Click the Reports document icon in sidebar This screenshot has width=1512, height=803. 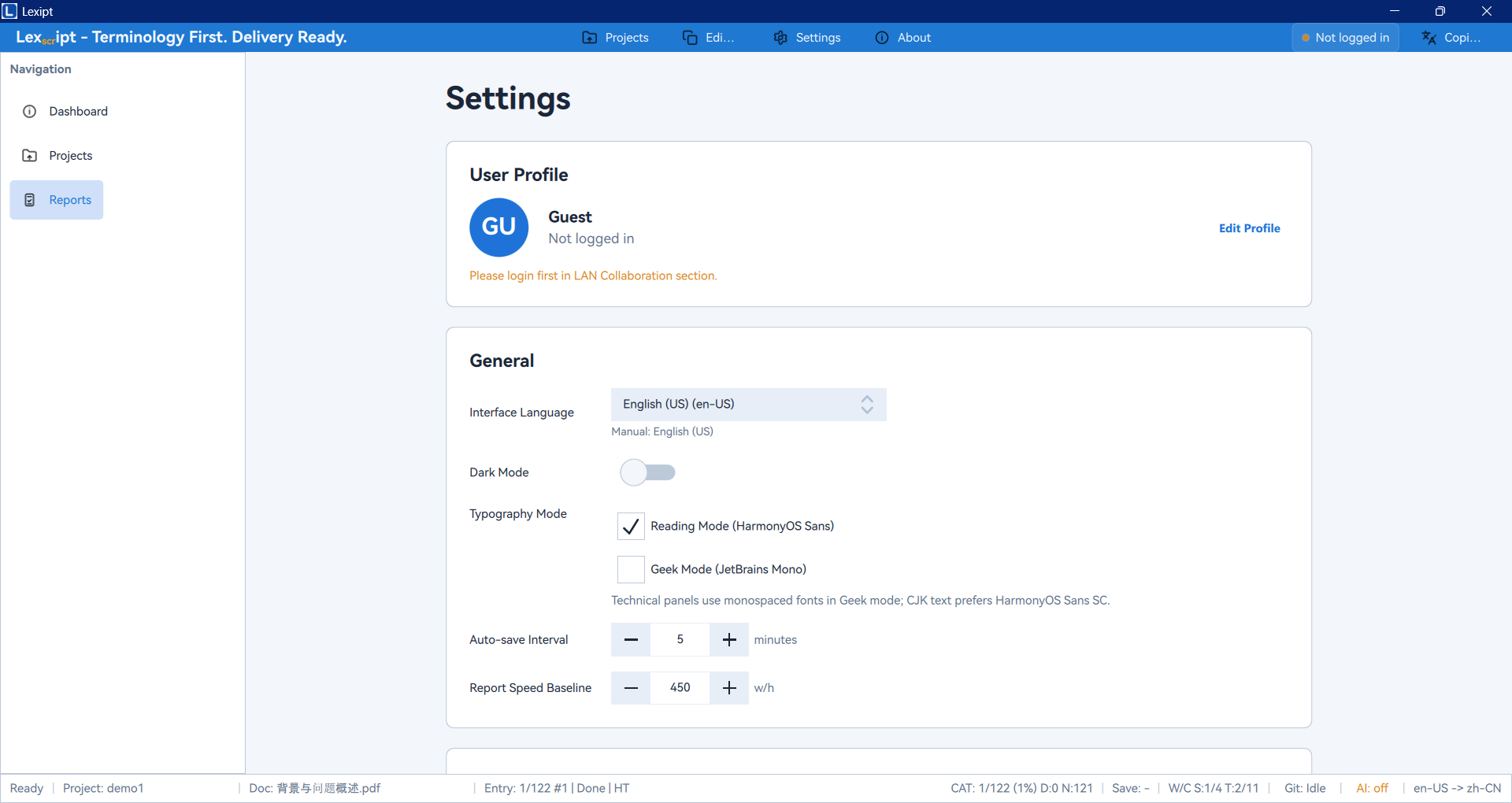pyautogui.click(x=30, y=200)
